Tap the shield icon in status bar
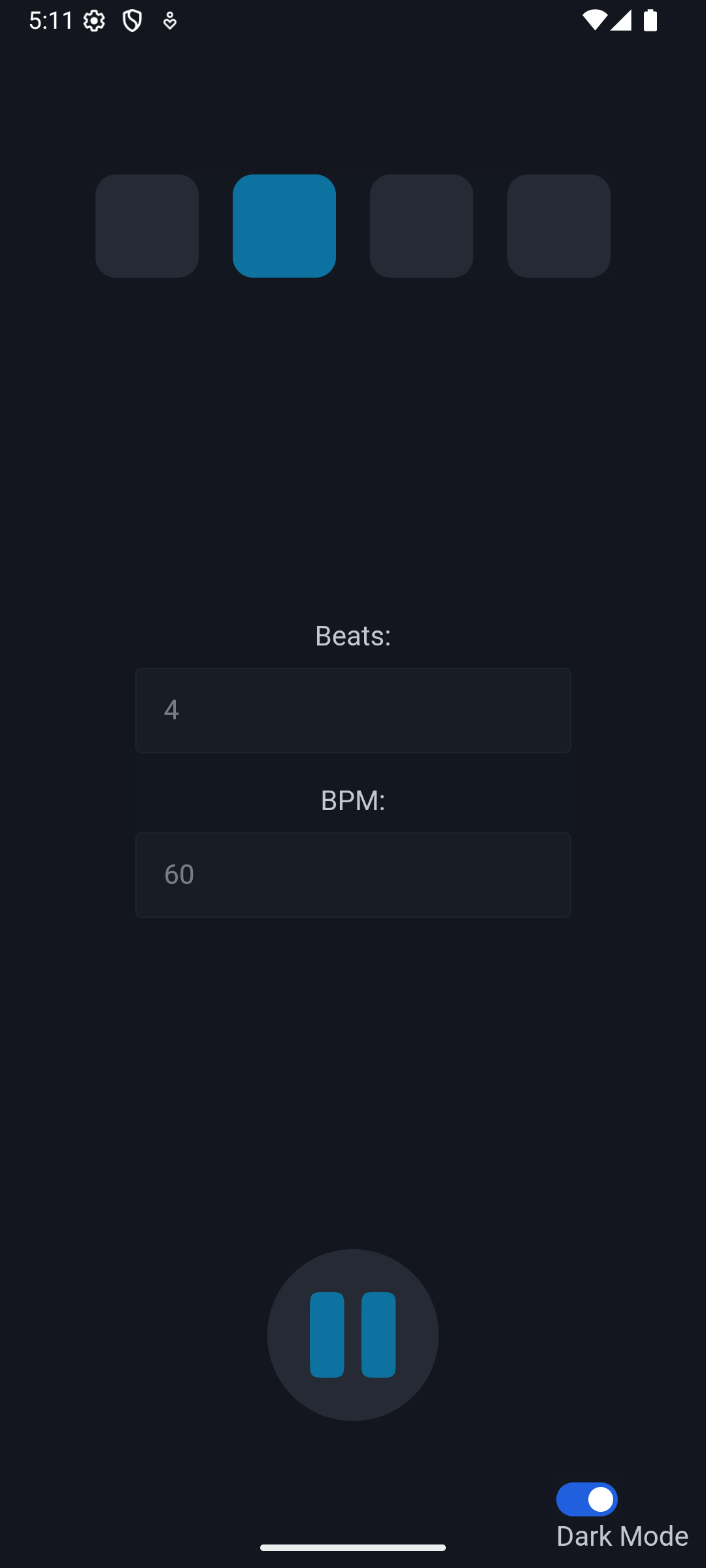 [x=132, y=21]
